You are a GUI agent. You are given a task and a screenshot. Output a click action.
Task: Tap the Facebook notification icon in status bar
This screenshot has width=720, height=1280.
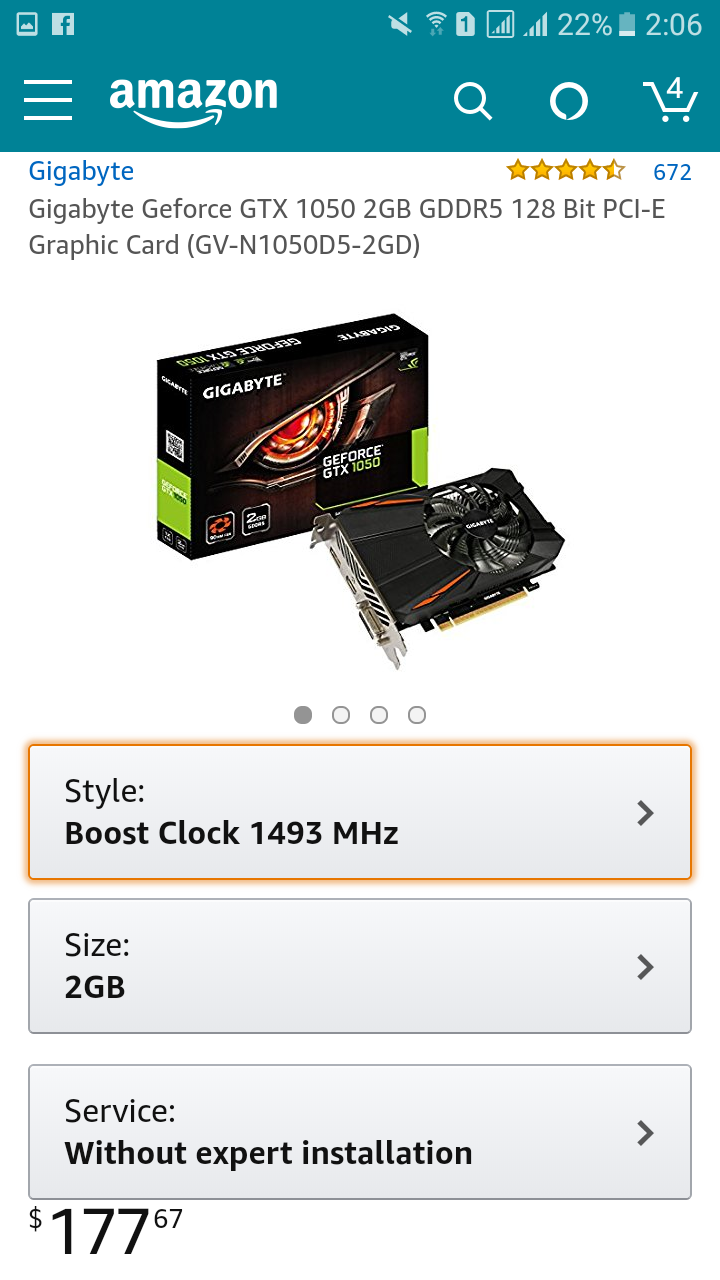click(x=62, y=24)
